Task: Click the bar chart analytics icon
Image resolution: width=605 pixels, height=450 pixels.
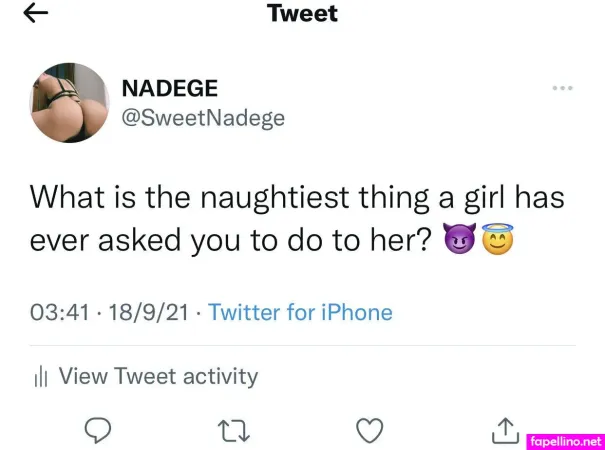Action: 41,377
